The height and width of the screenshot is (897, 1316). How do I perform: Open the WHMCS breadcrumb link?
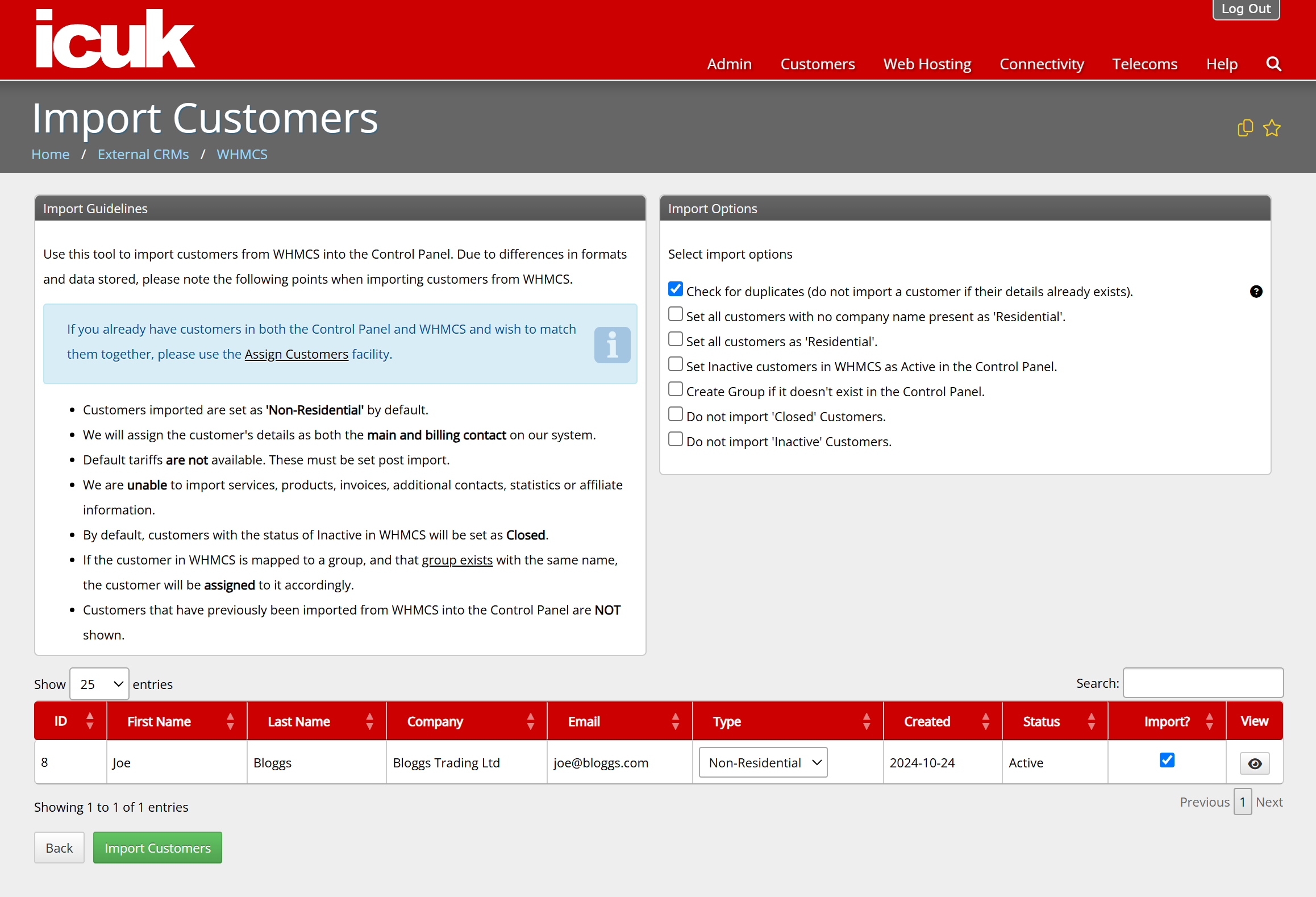[x=242, y=154]
